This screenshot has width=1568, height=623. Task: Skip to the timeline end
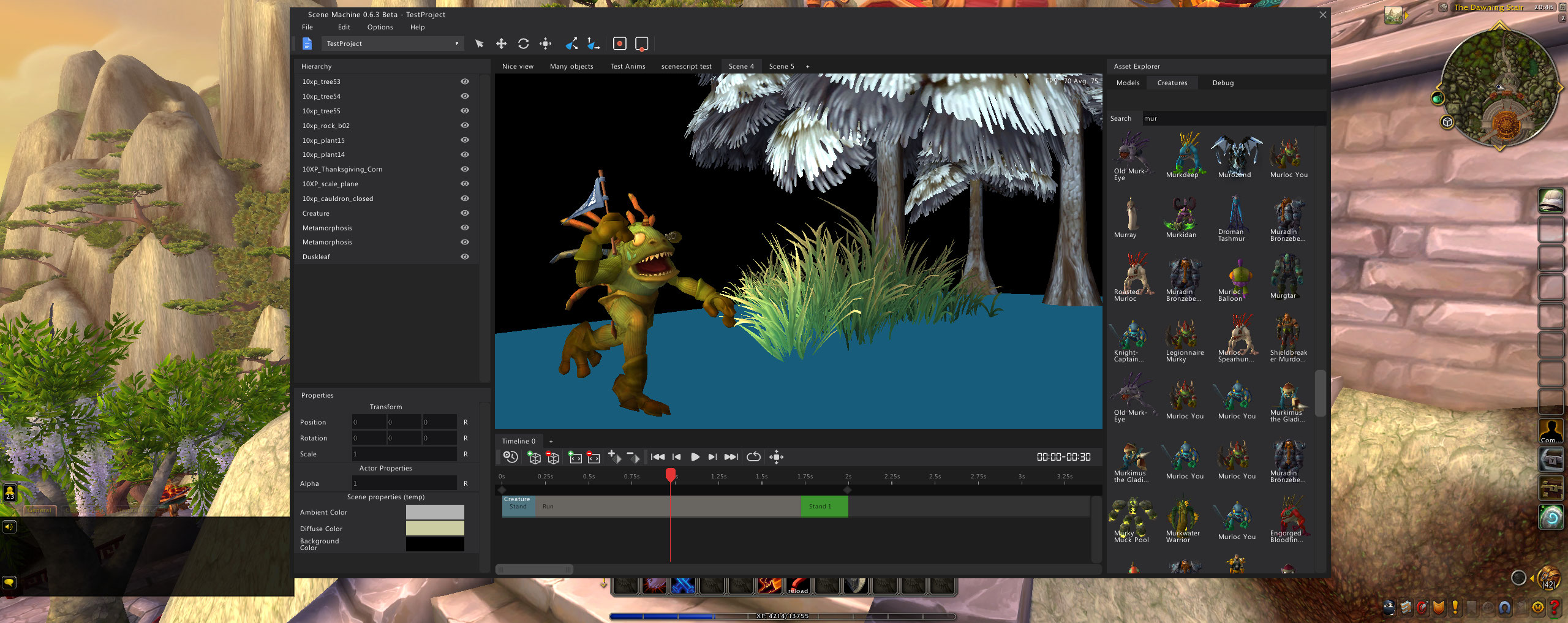pos(731,457)
